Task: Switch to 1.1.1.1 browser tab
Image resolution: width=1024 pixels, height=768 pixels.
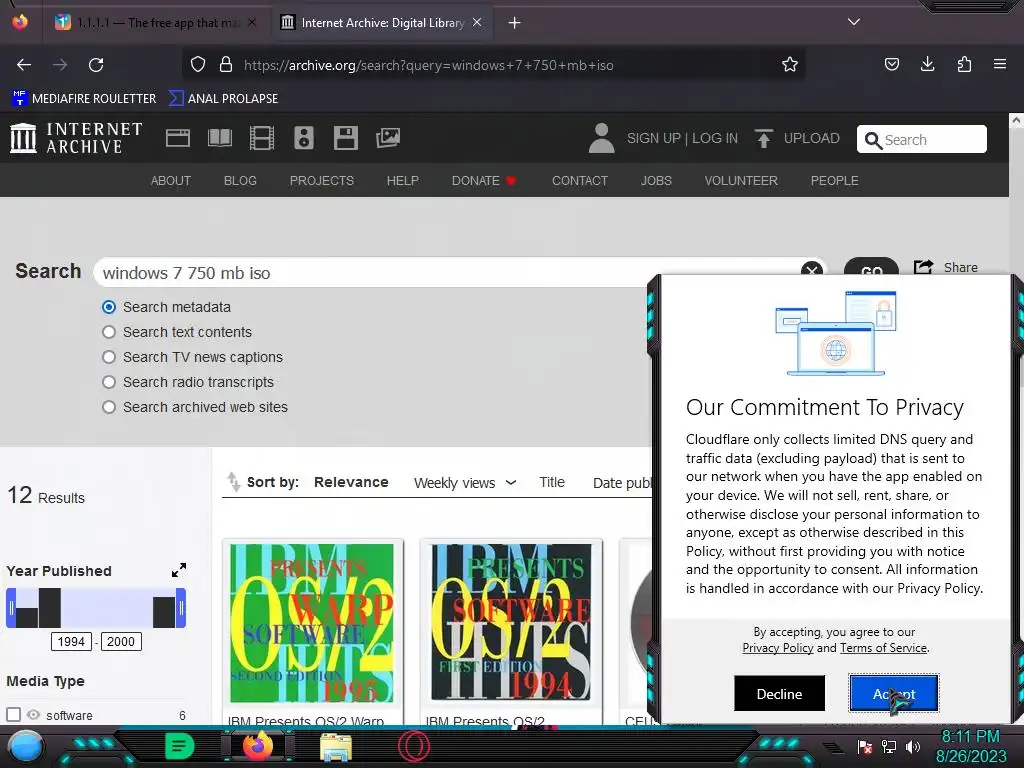Action: [x=156, y=22]
